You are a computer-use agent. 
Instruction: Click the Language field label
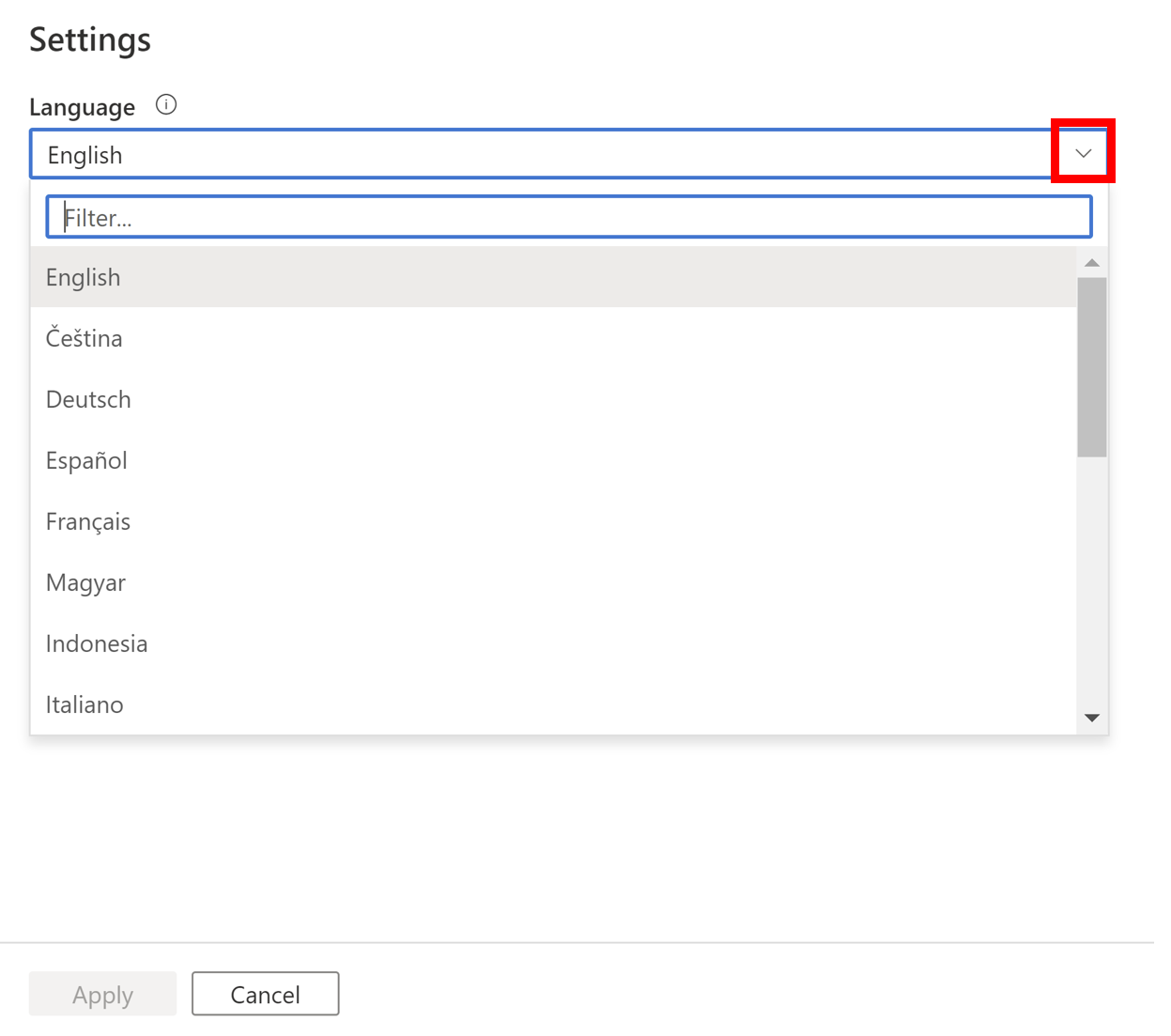83,107
